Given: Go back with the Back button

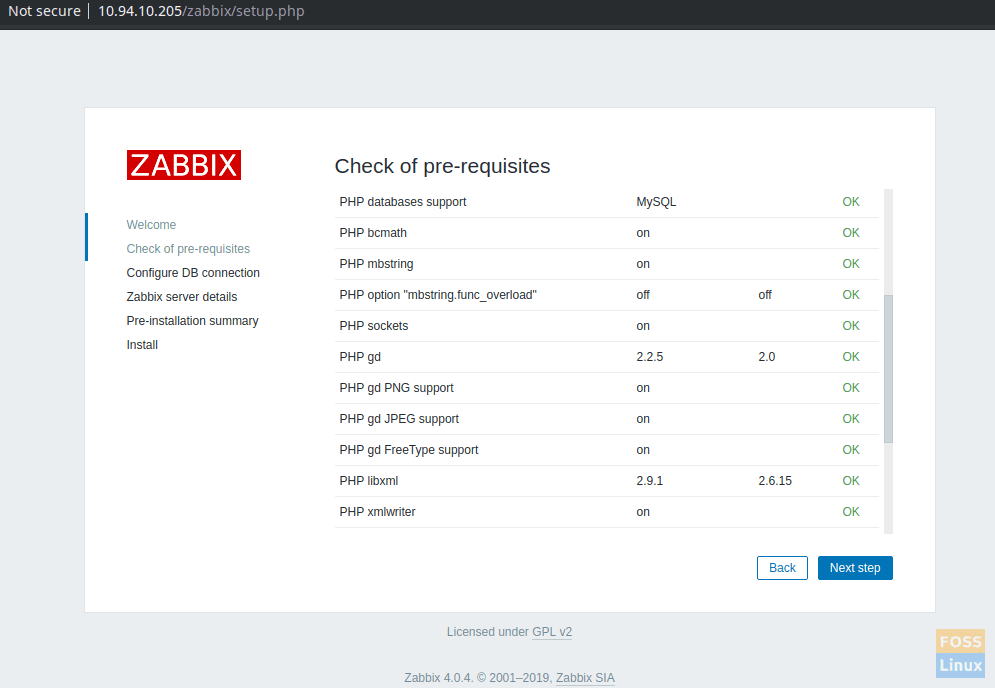Looking at the screenshot, I should [x=782, y=568].
